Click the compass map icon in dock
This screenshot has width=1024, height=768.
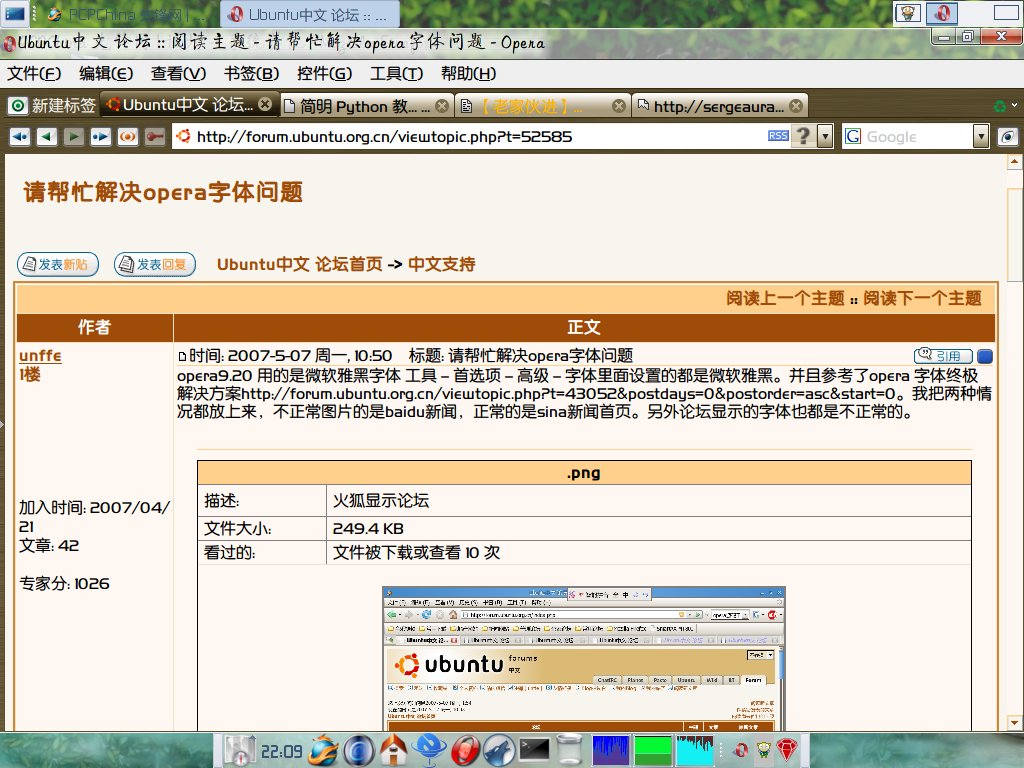tap(240, 750)
